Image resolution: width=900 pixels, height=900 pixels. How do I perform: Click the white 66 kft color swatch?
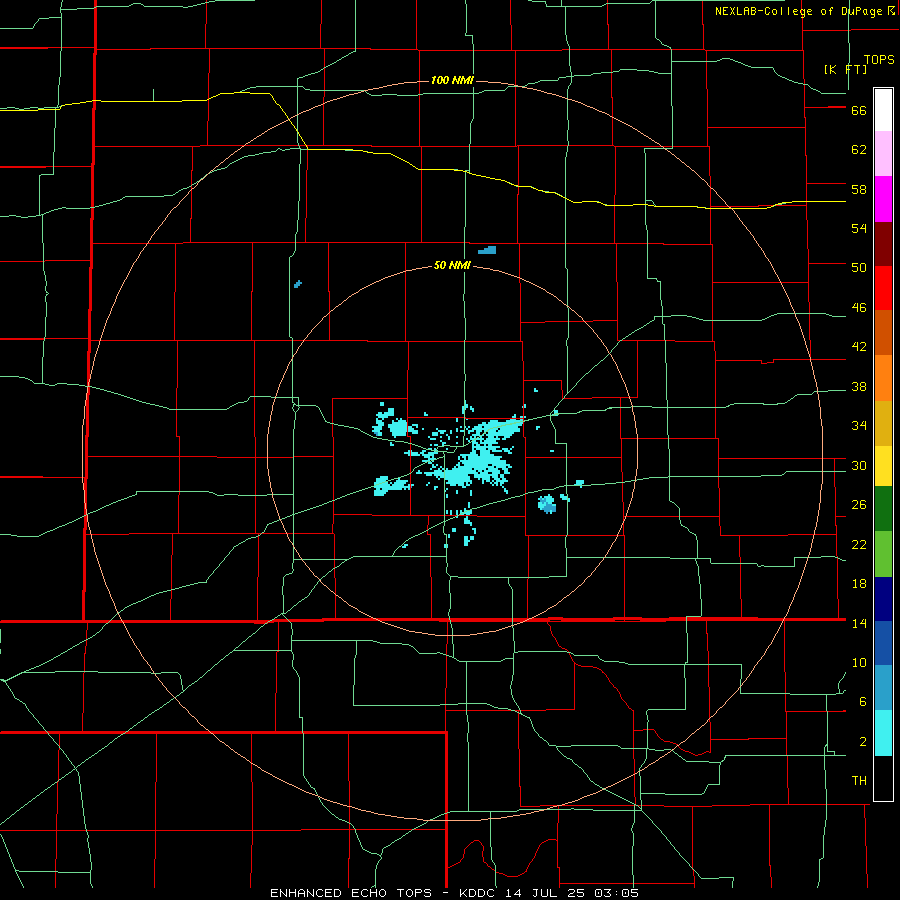coord(883,110)
